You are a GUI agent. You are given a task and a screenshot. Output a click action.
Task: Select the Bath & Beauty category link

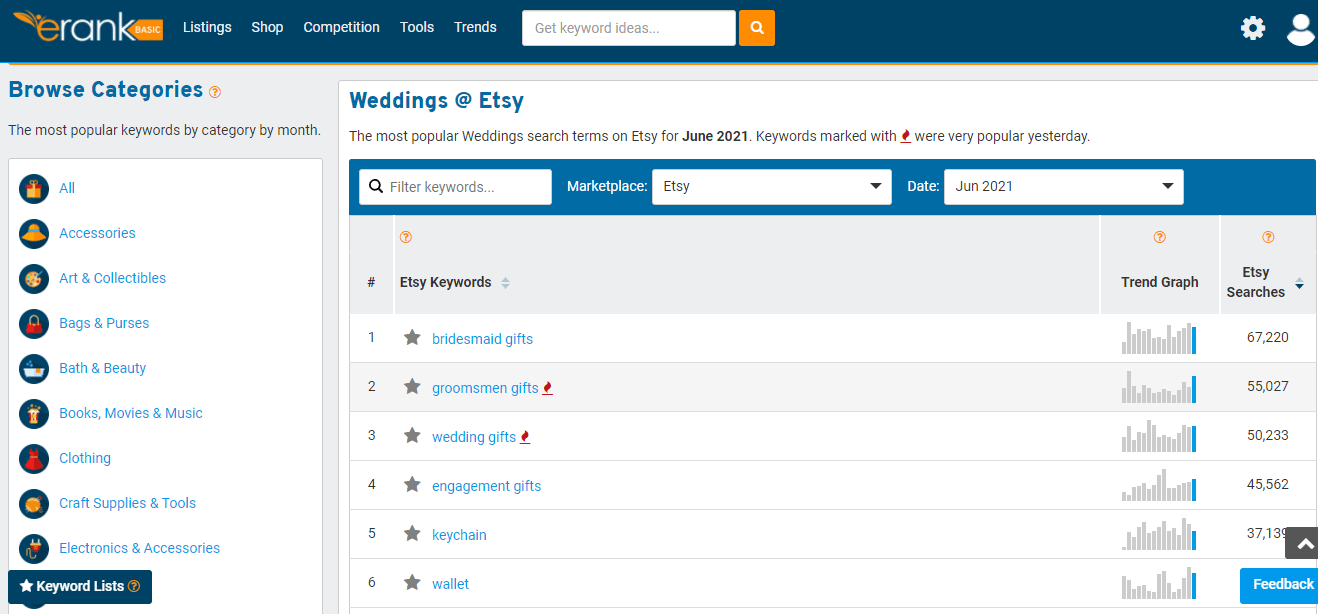tap(103, 368)
